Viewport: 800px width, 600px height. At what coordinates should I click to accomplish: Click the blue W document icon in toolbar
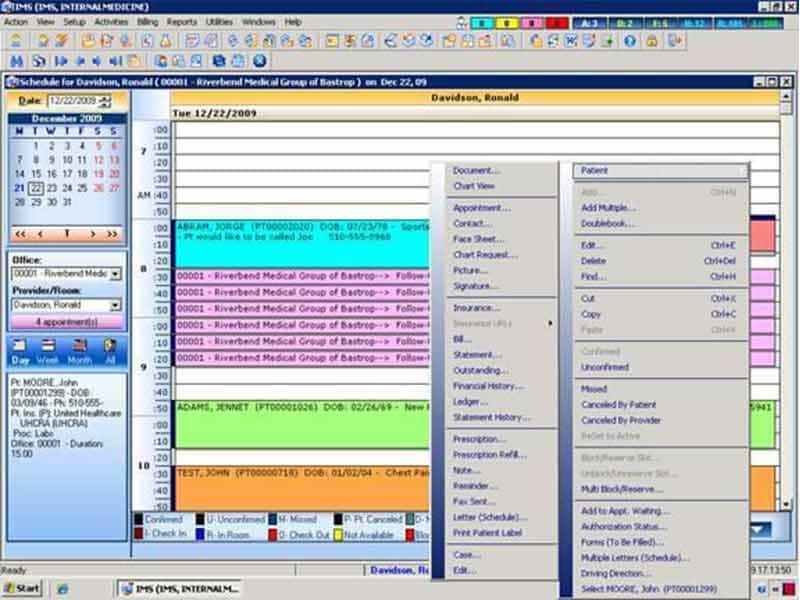pos(570,41)
